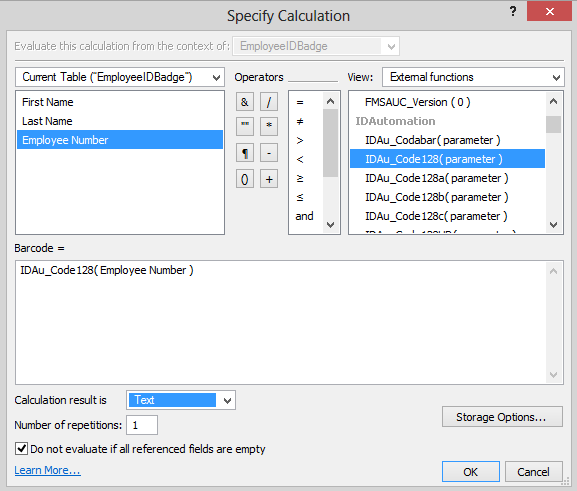The height and width of the screenshot is (491, 577).
Task: Open the Calculation result type dropdown
Action: (181, 400)
